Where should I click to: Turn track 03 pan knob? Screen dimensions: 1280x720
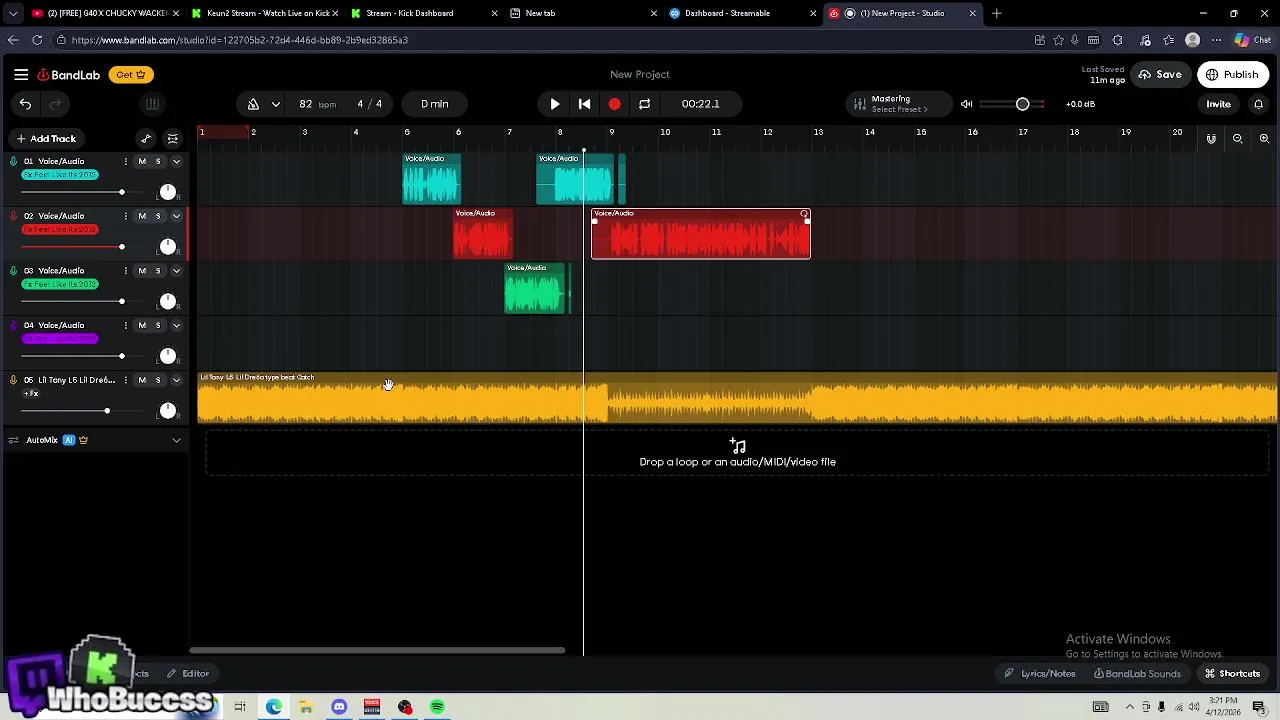click(168, 301)
